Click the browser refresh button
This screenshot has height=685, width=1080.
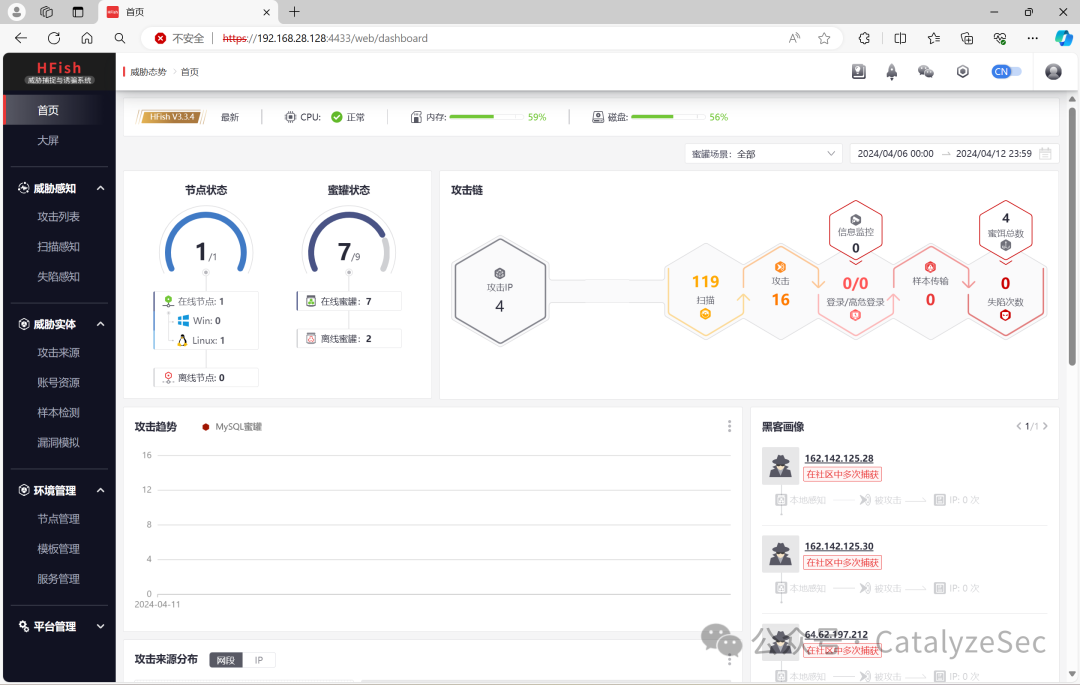click(x=54, y=39)
